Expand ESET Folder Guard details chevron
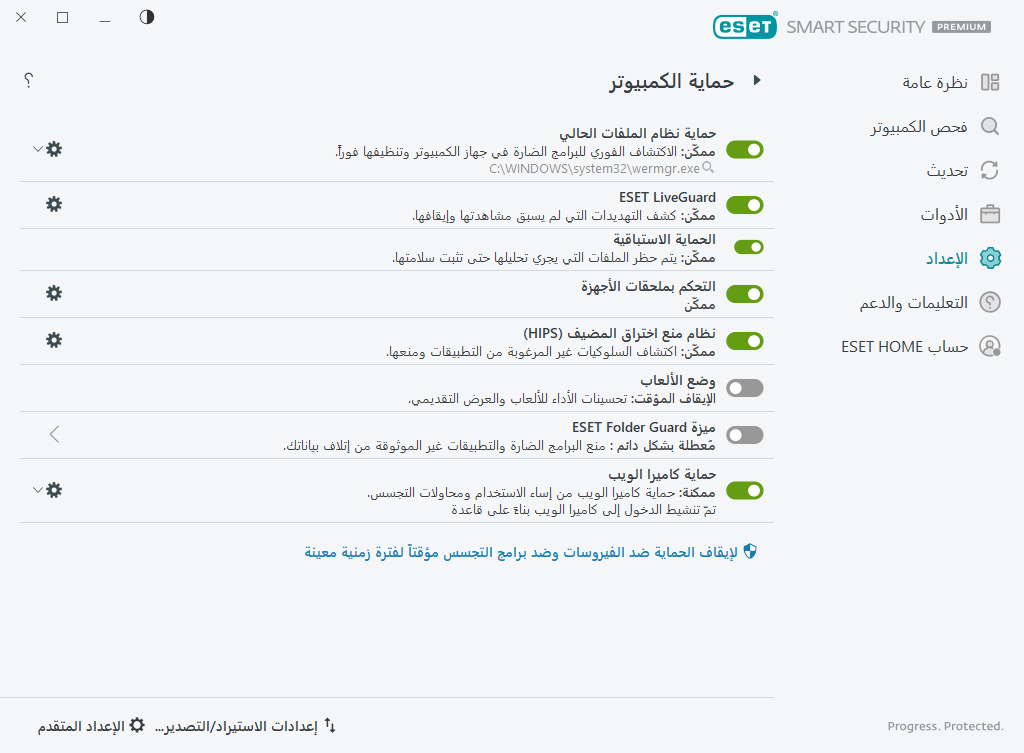 click(54, 434)
